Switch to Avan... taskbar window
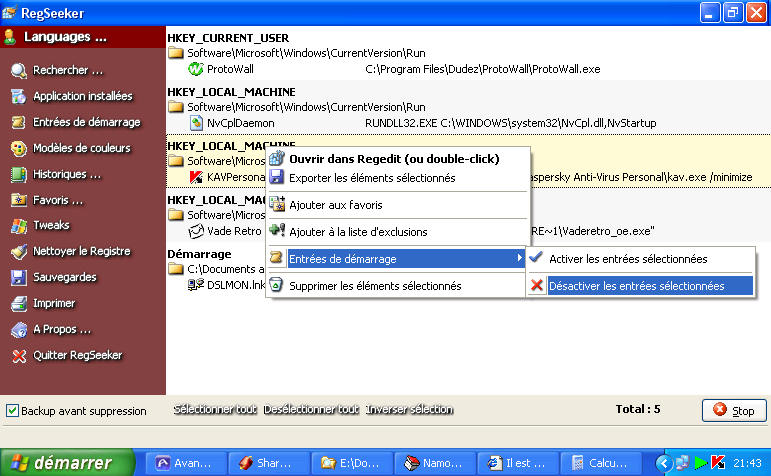The image size is (771, 476). (186, 463)
